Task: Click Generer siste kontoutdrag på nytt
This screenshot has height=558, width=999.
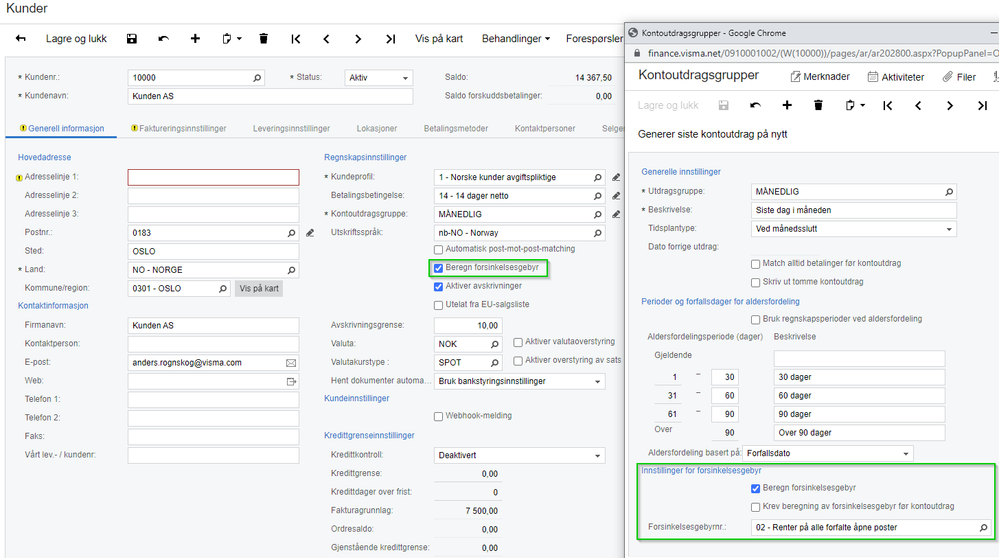Action: tap(712, 134)
